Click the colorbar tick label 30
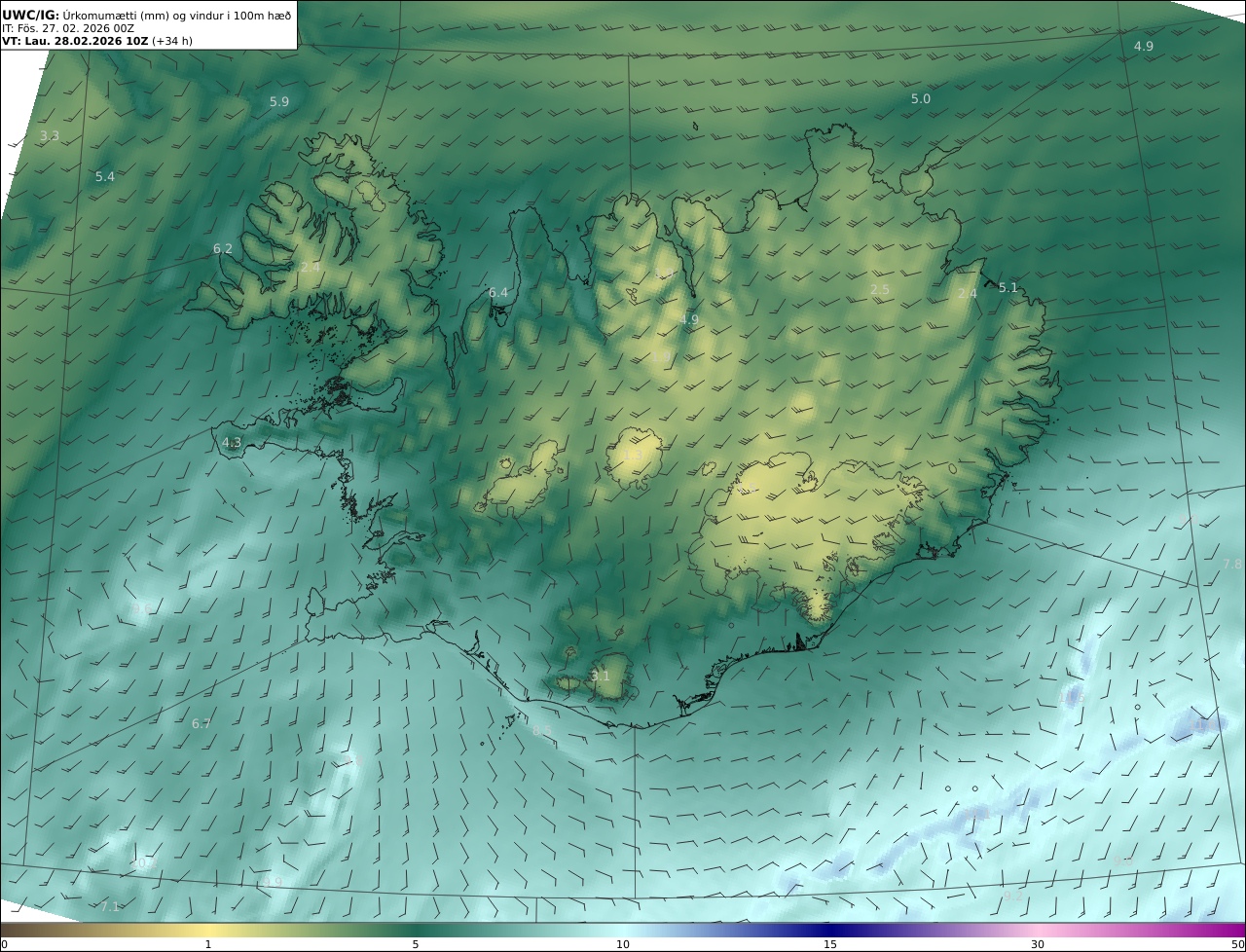Image resolution: width=1246 pixels, height=952 pixels. click(1038, 944)
